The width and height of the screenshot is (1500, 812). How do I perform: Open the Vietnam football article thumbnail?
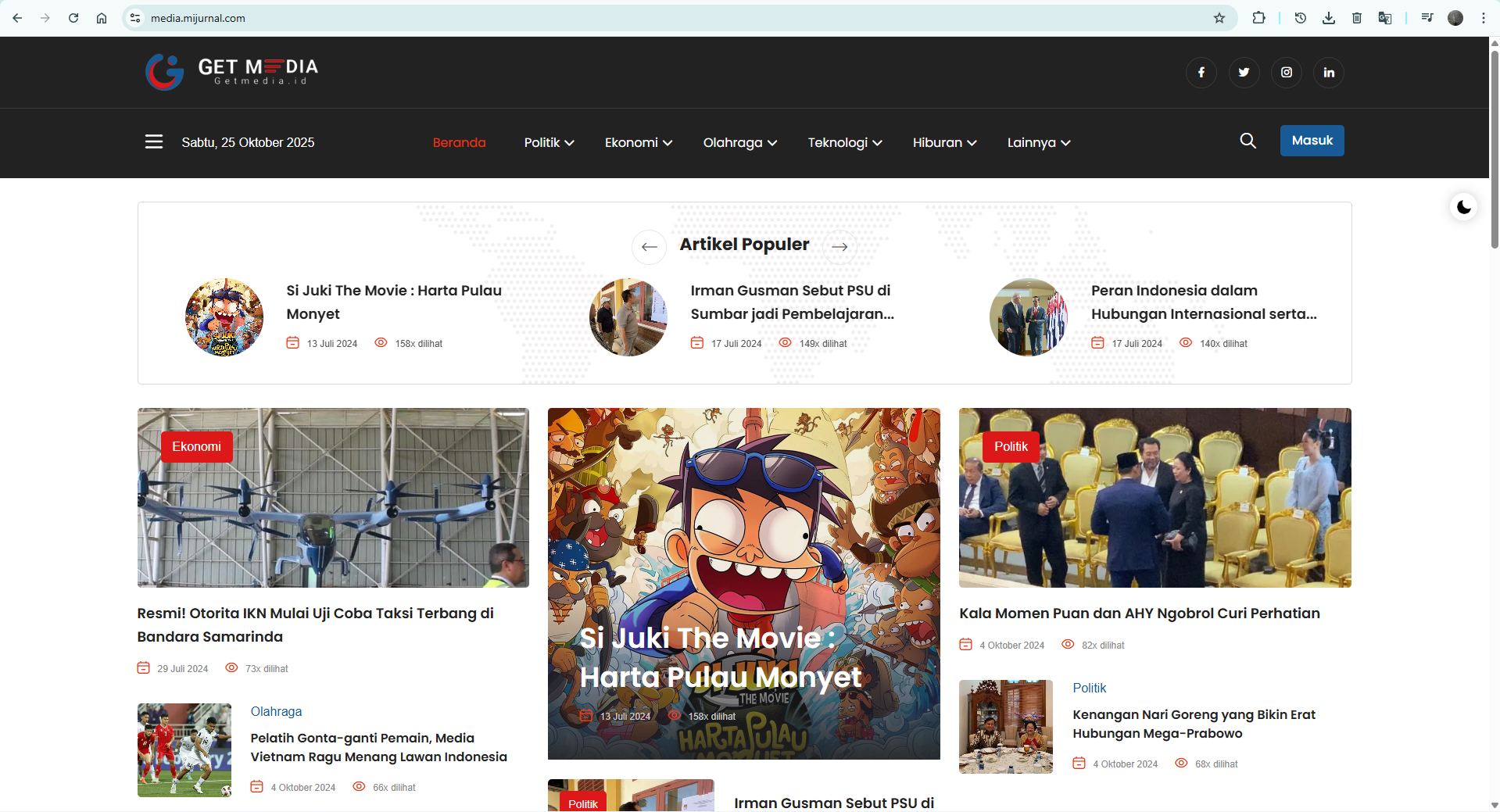click(x=184, y=750)
